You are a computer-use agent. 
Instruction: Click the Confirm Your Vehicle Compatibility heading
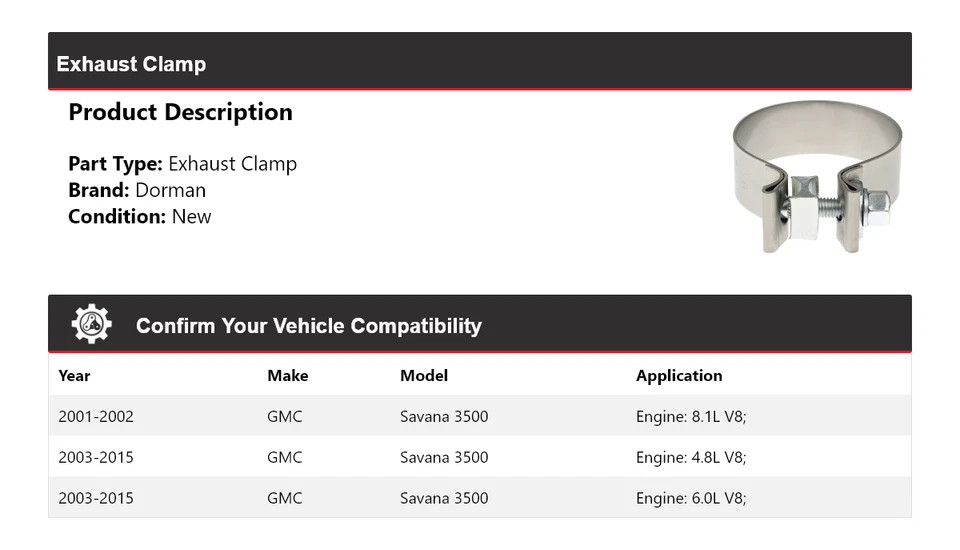click(308, 326)
